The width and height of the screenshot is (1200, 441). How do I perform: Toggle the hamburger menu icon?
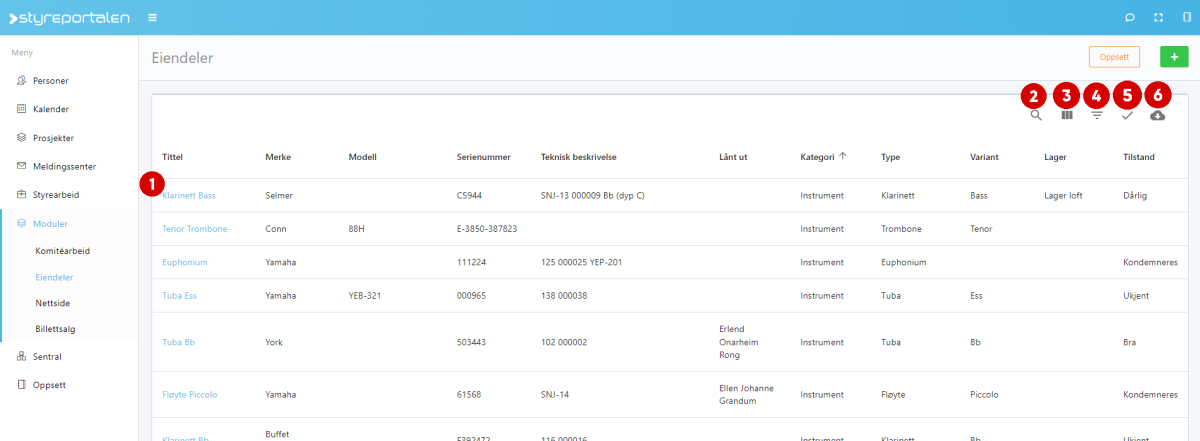pos(152,17)
